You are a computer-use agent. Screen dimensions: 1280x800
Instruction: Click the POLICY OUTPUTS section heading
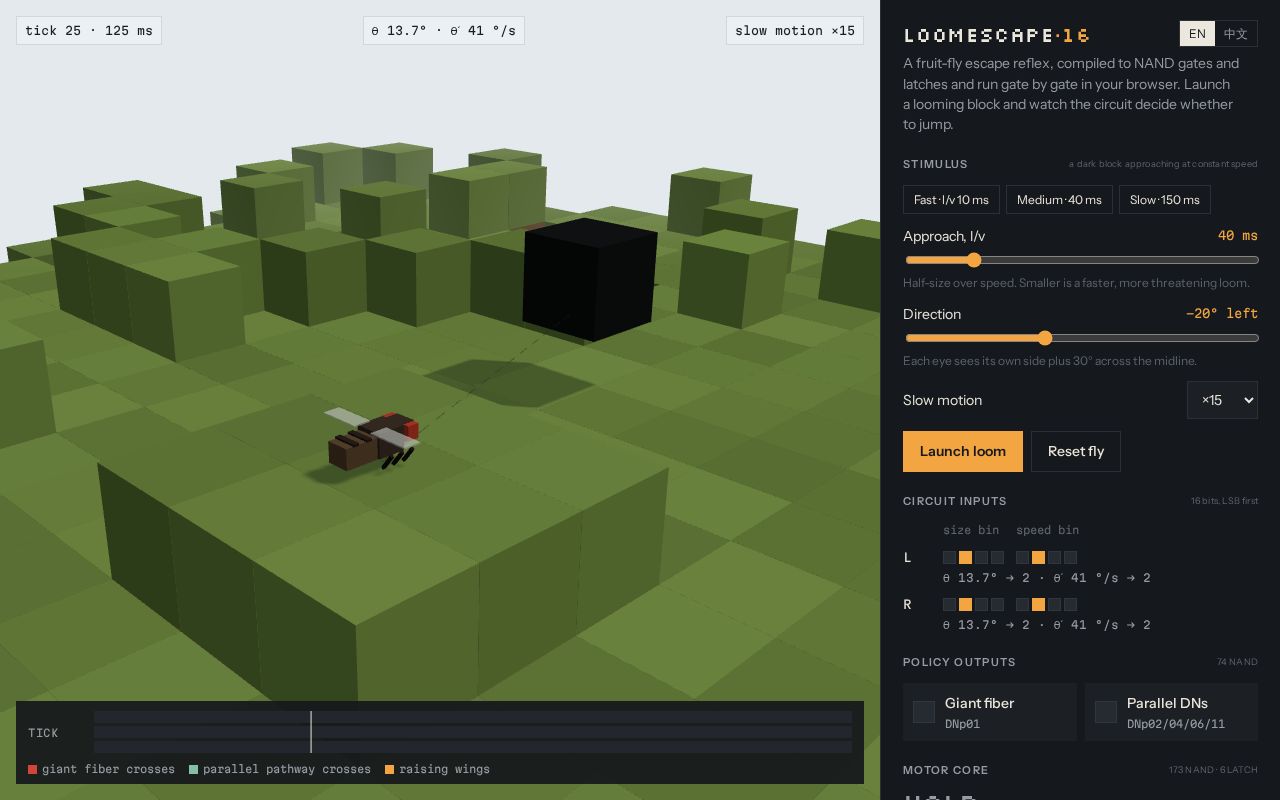pyautogui.click(x=959, y=662)
